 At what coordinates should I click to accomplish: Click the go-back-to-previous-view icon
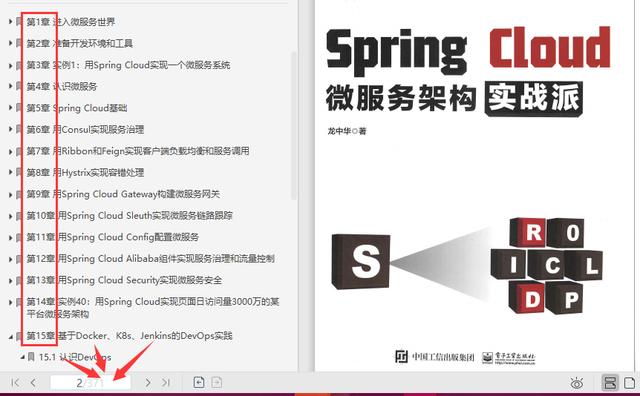pyautogui.click(x=199, y=382)
